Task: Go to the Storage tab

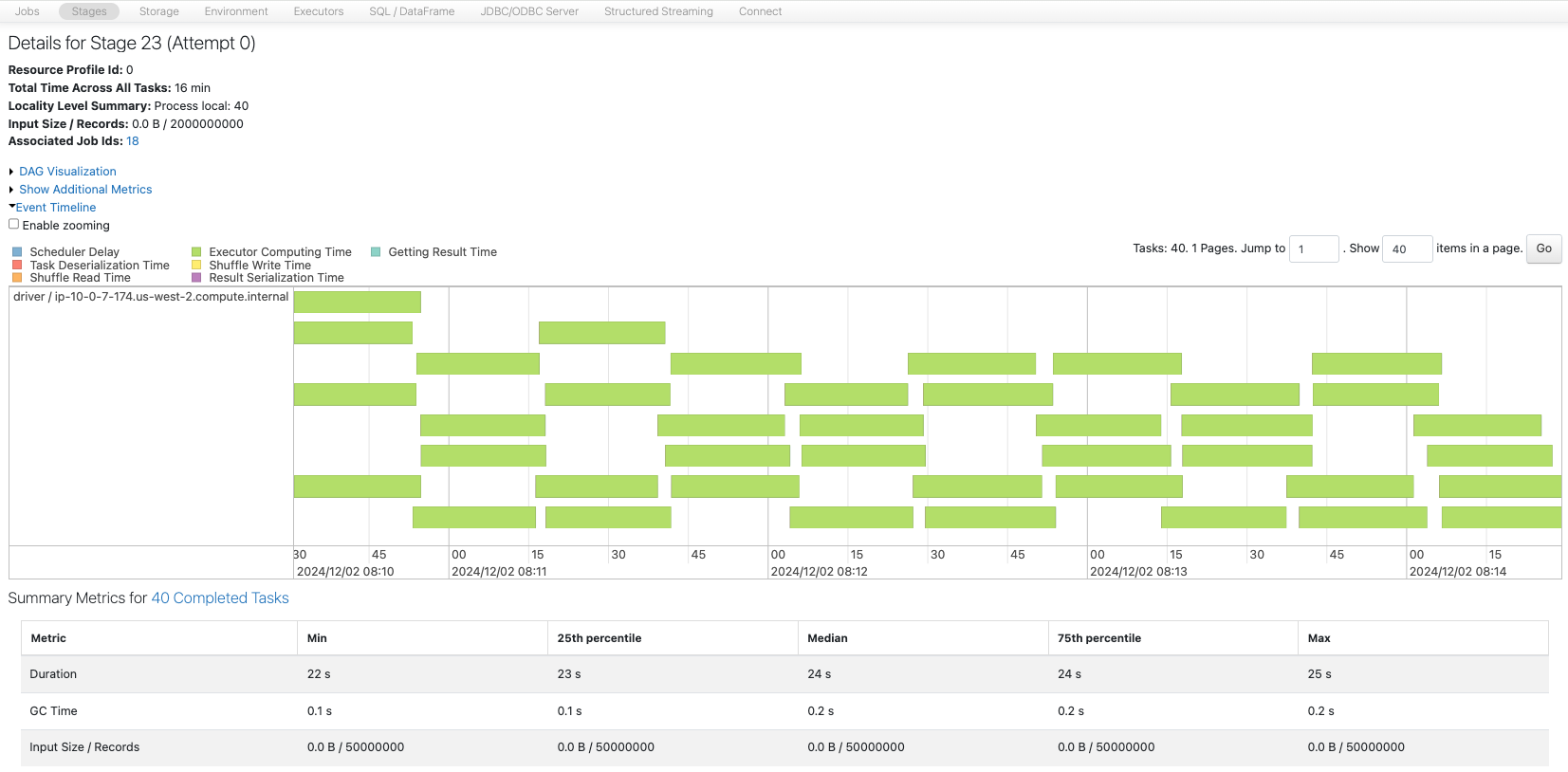Action: [x=159, y=11]
